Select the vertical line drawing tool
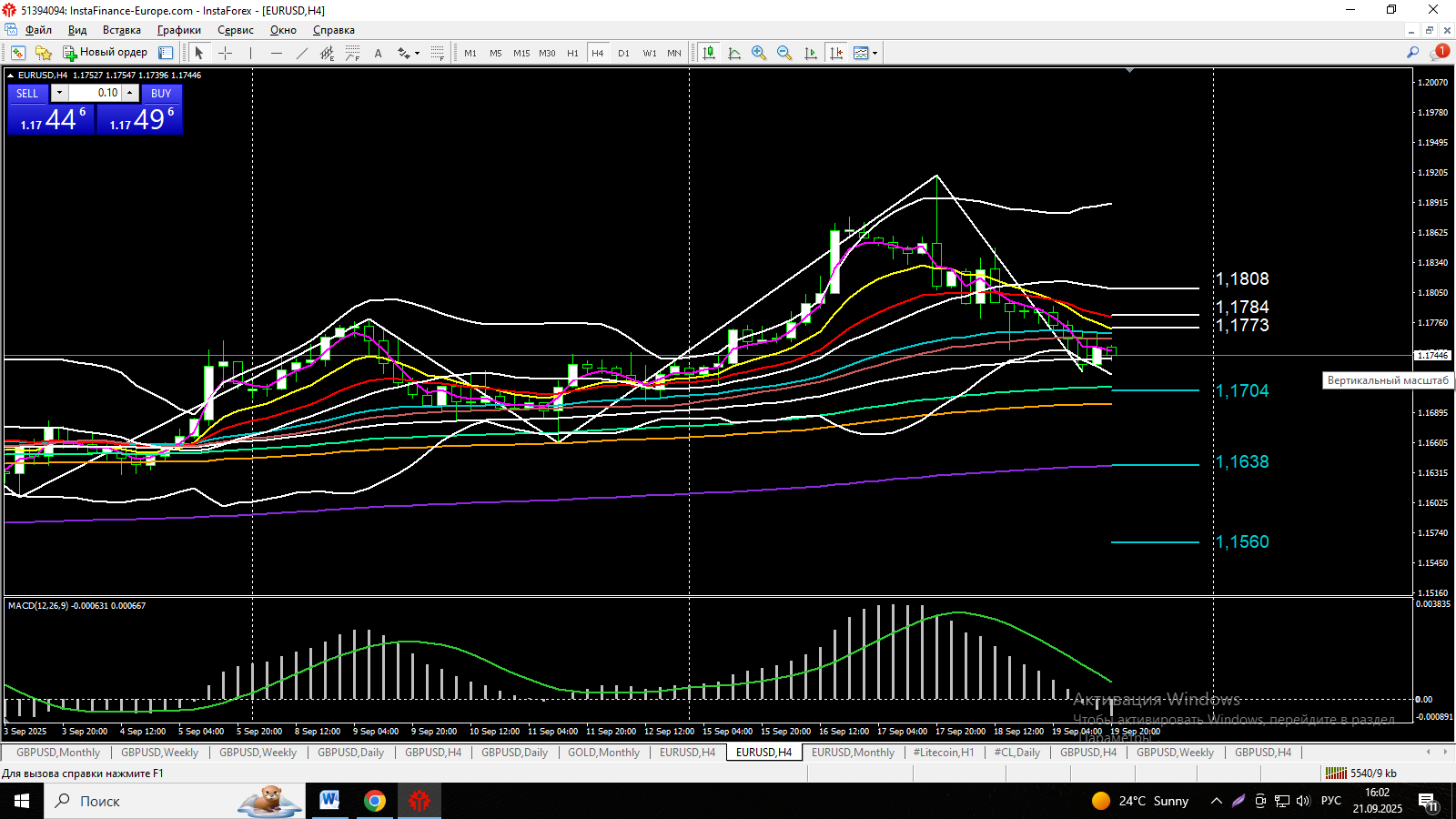Viewport: 1456px width, 819px height. pos(250,53)
